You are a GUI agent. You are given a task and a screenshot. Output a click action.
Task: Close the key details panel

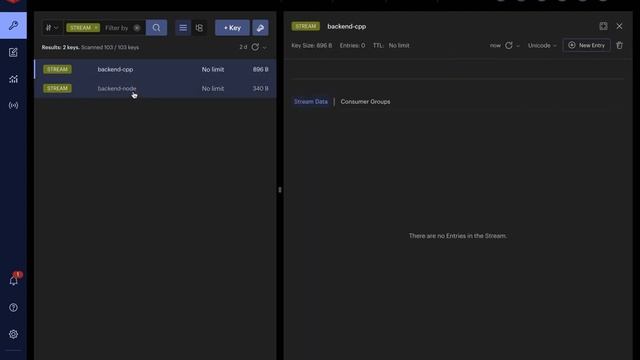619,26
